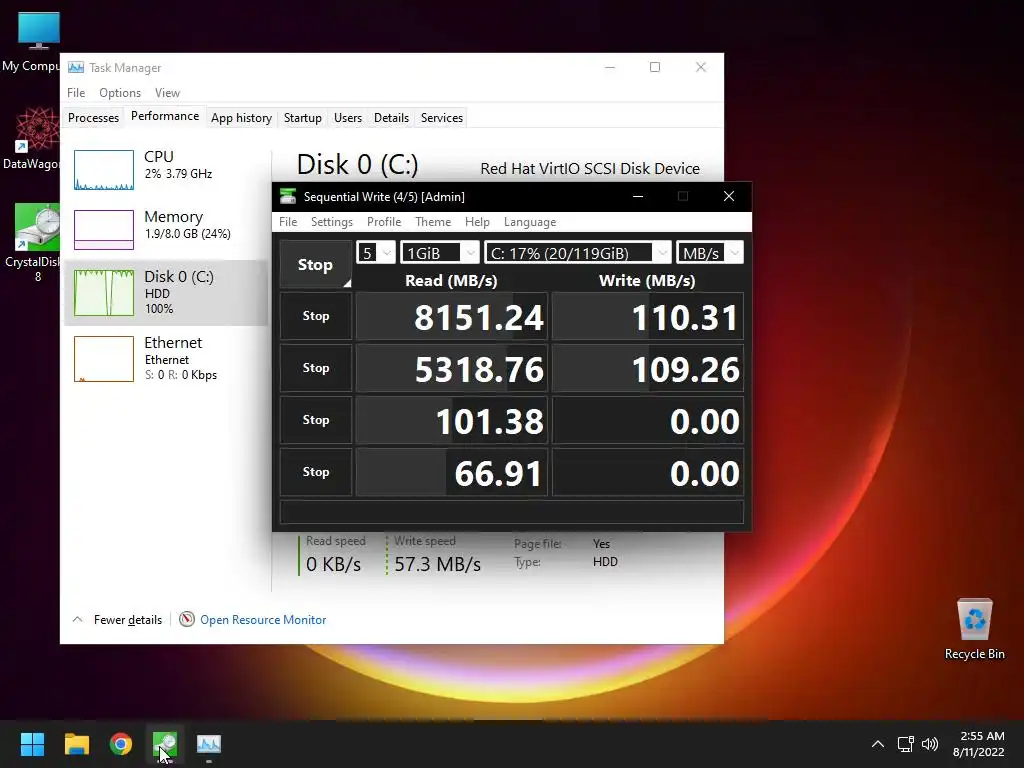Launch Google Chrome from the taskbar
The image size is (1024, 768).
click(x=121, y=744)
